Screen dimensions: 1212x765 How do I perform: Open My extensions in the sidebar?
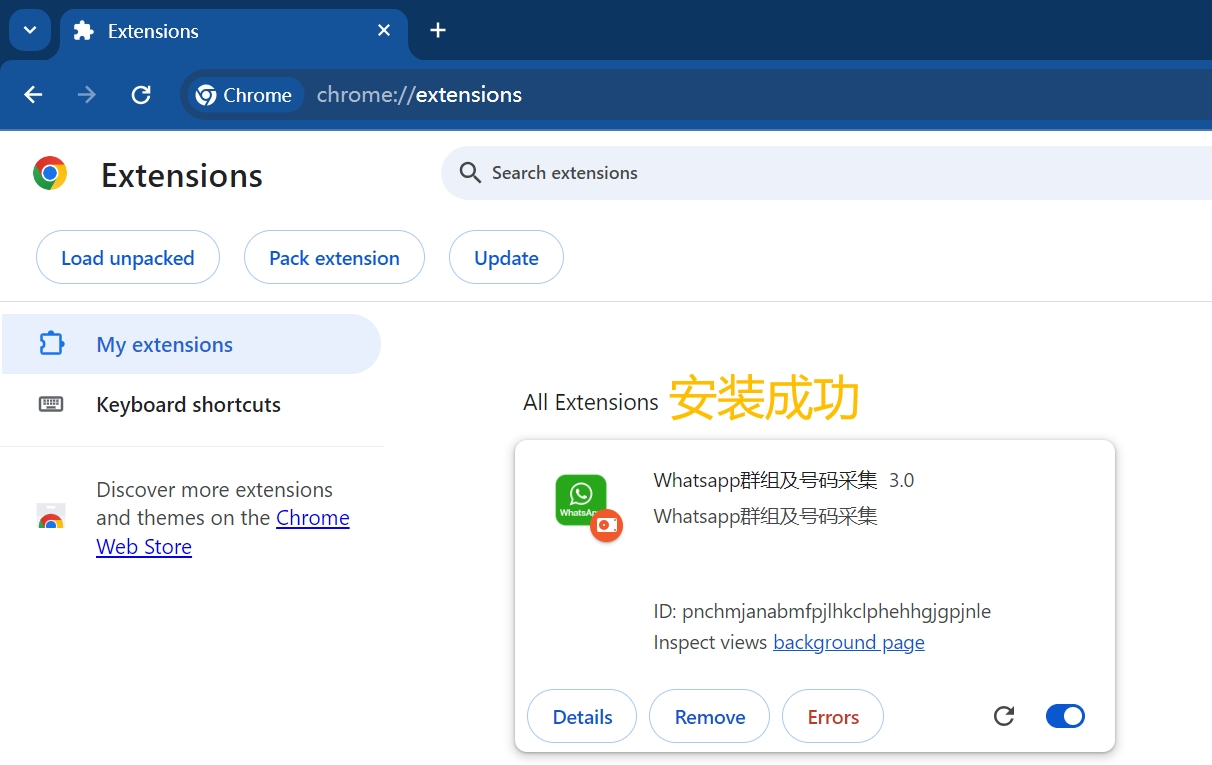[191, 344]
